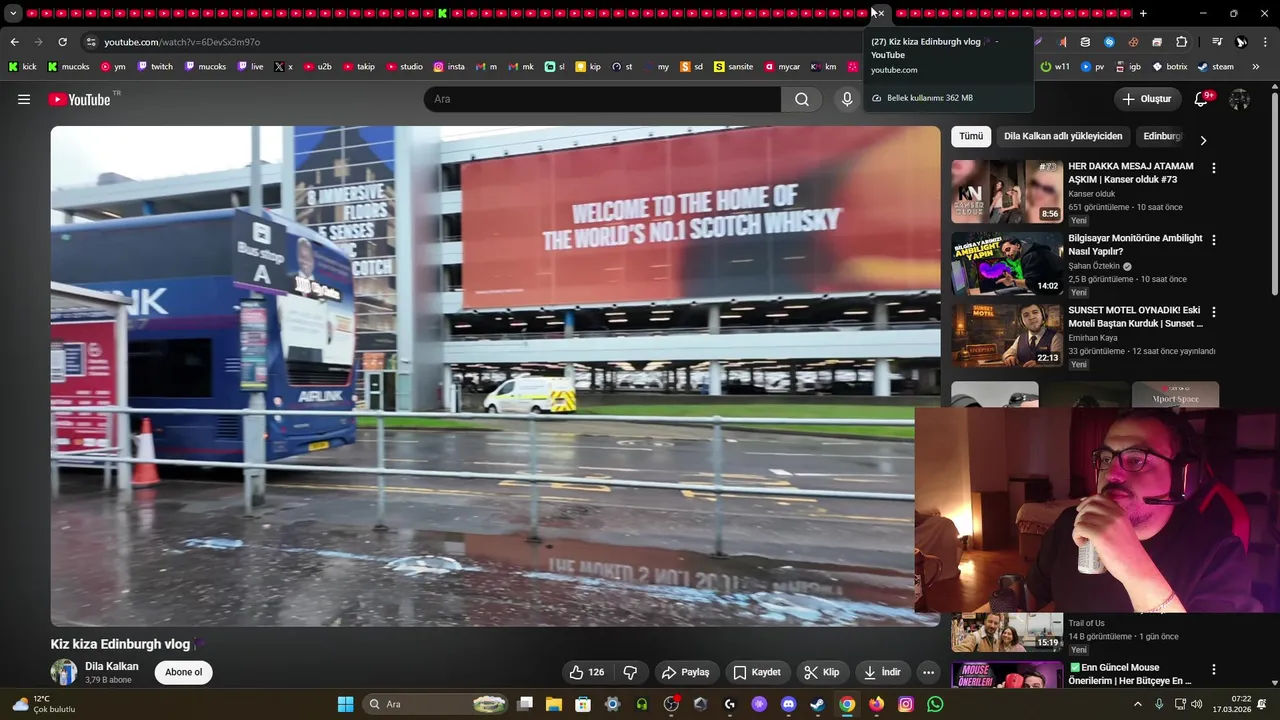
Task: Open the Kanser olduk #73 thumbnail
Action: pyautogui.click(x=1007, y=191)
